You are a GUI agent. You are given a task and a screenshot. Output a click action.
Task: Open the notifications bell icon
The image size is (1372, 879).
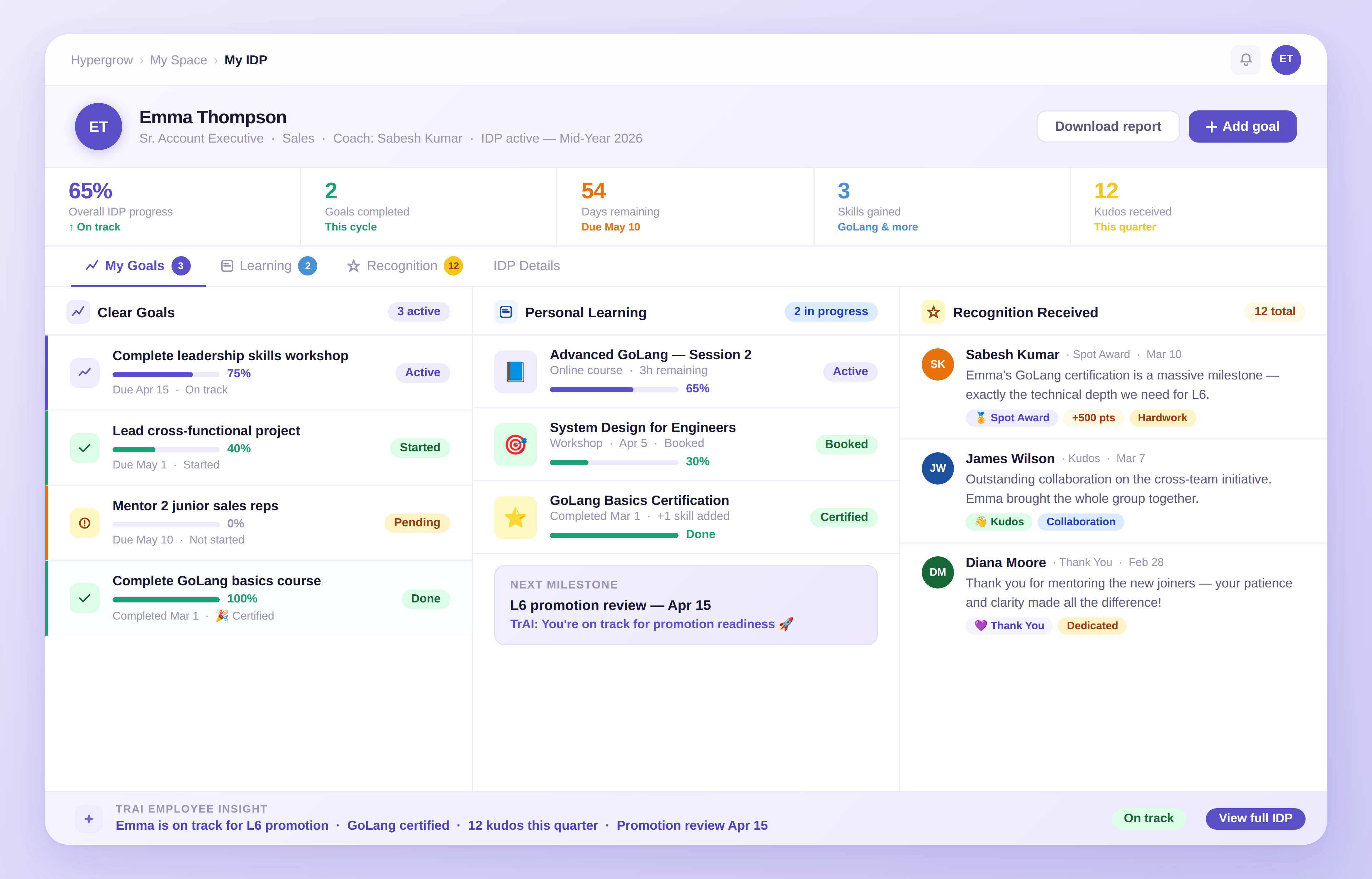coord(1245,59)
